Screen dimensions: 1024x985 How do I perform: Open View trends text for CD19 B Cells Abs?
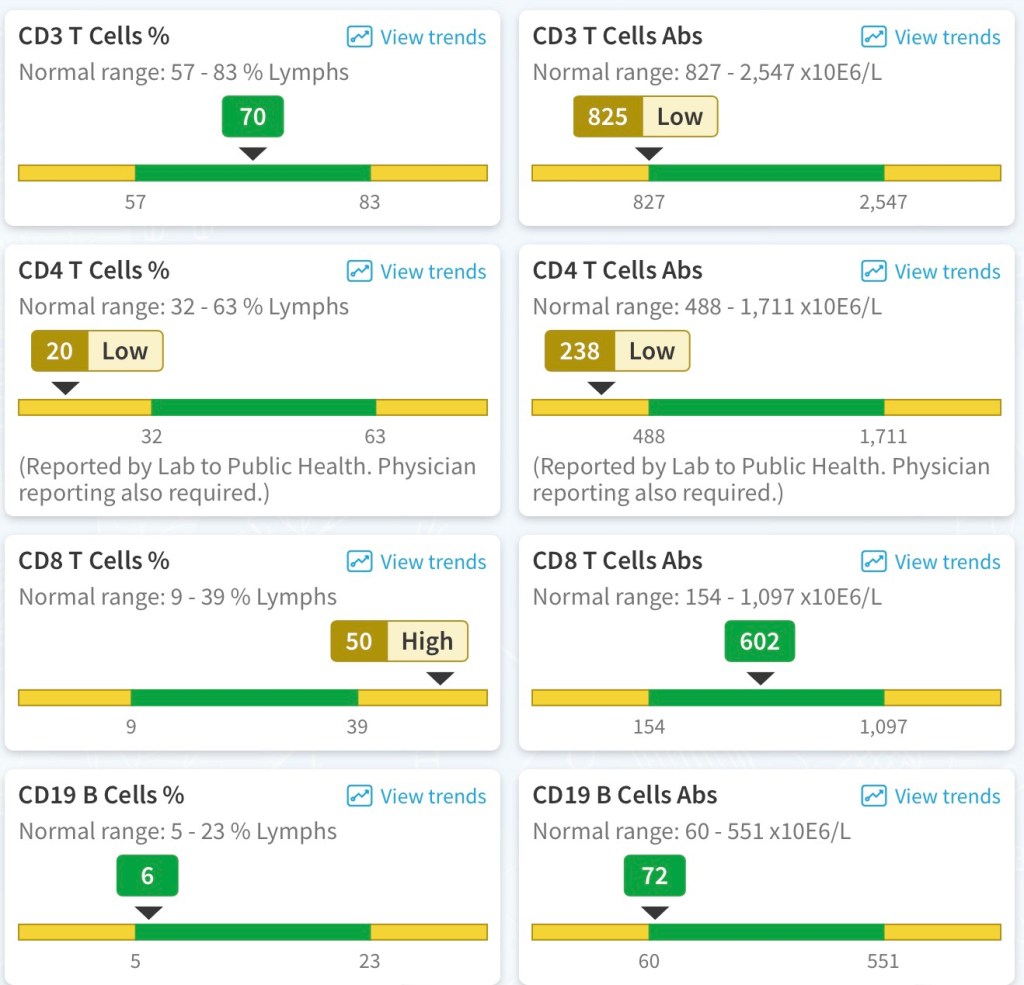click(947, 796)
